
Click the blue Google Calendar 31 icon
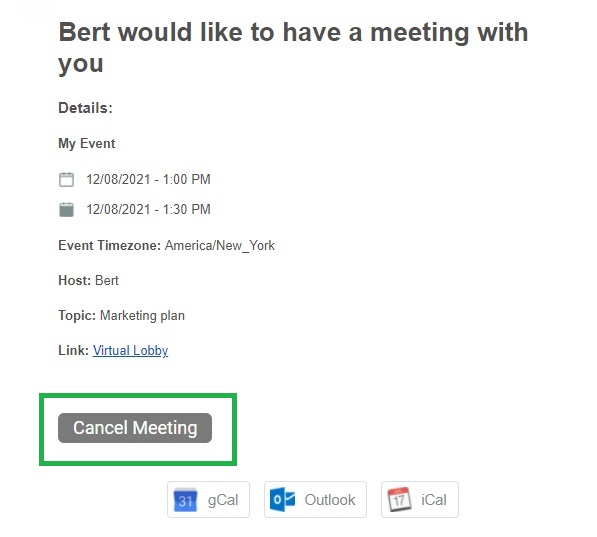(185, 500)
